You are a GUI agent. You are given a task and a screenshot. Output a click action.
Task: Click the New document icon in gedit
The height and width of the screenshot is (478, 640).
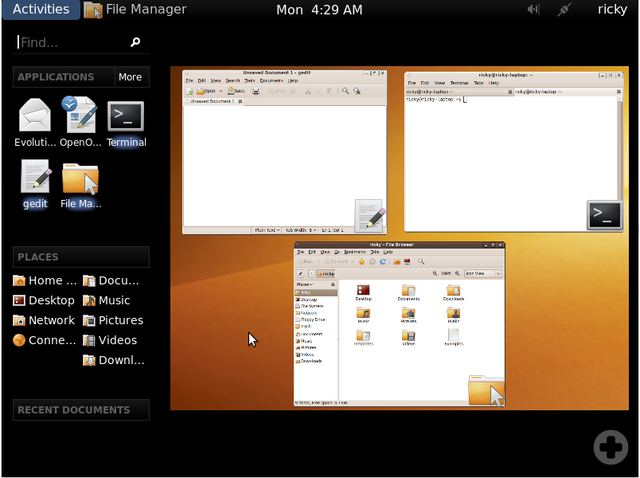pyautogui.click(x=189, y=91)
